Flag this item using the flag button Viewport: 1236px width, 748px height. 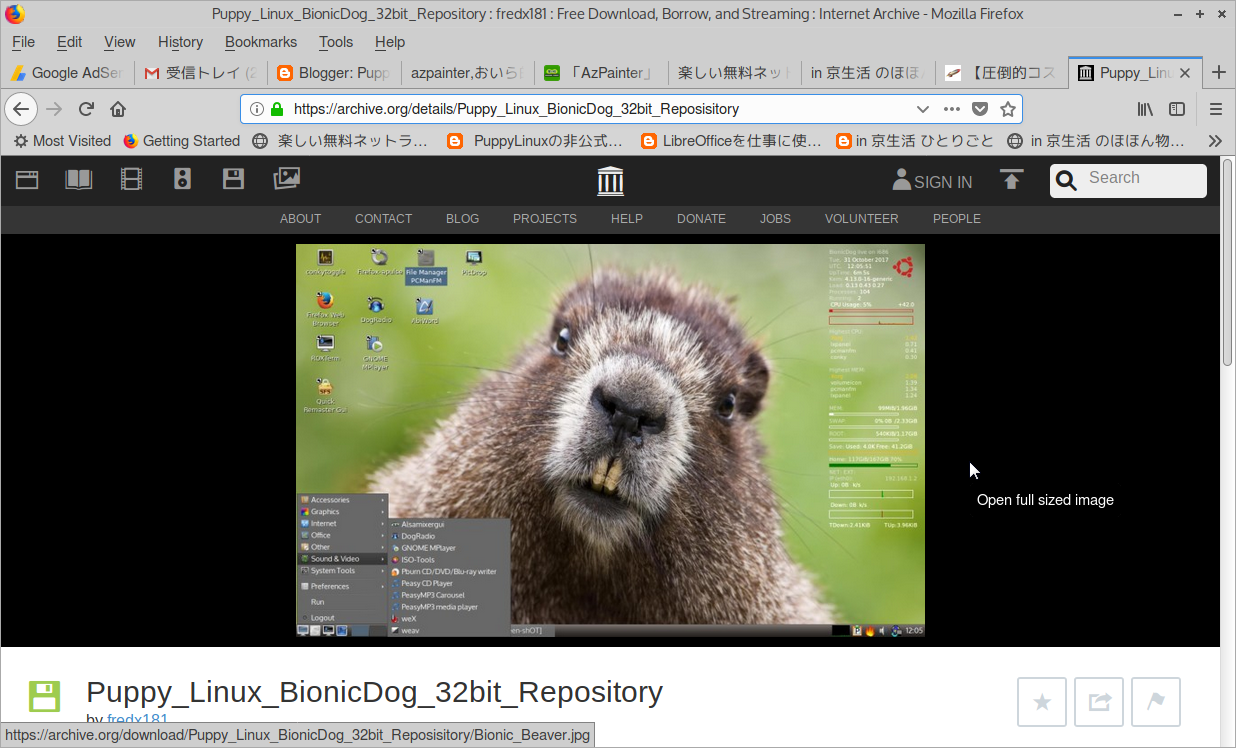1155,701
